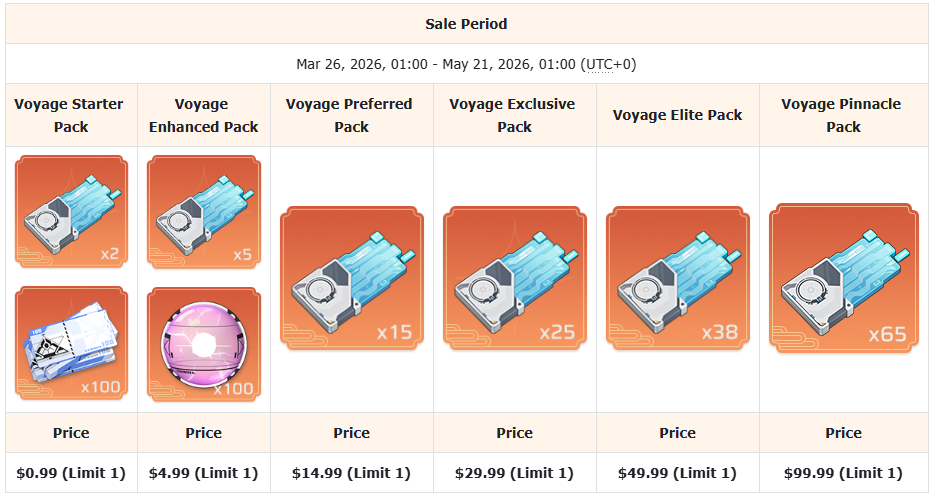
Task: Click the x5 item icon in Enhanced Pack
Action: click(203, 212)
